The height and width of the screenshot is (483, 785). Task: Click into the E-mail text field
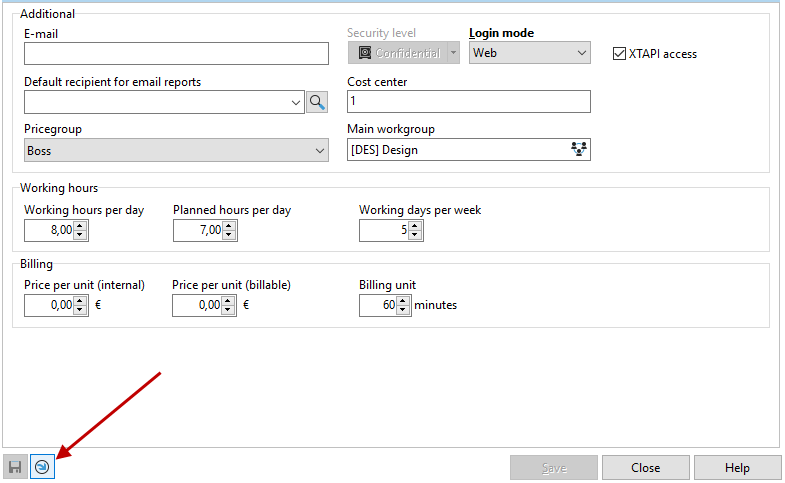tap(176, 54)
